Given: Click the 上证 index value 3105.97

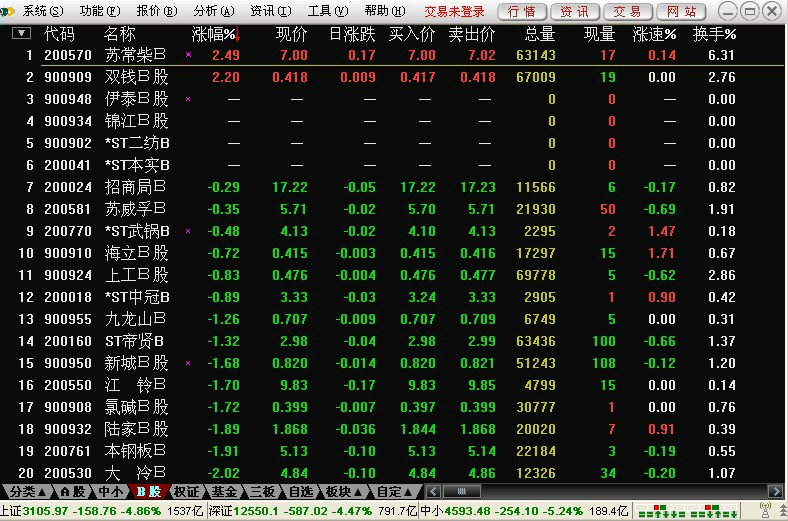Looking at the screenshot, I should [x=45, y=511].
